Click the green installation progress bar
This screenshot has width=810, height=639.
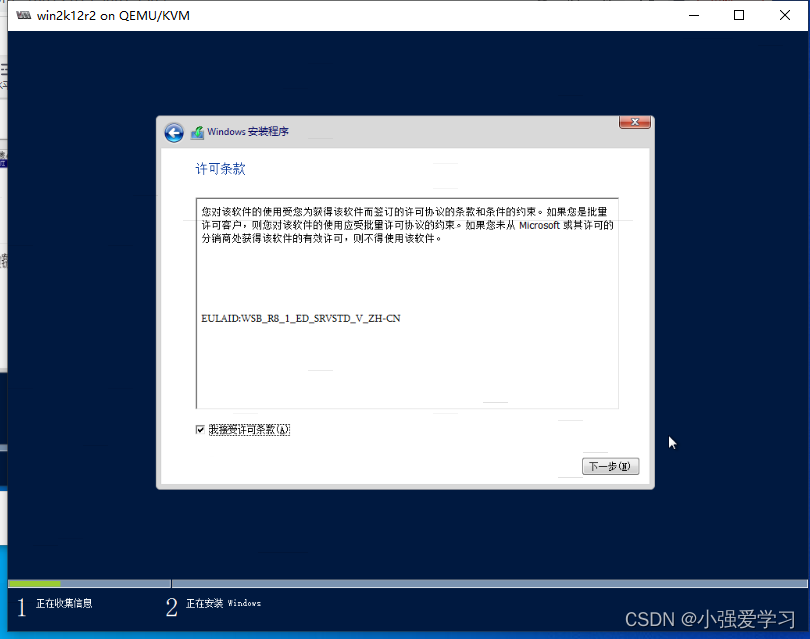pos(35,583)
